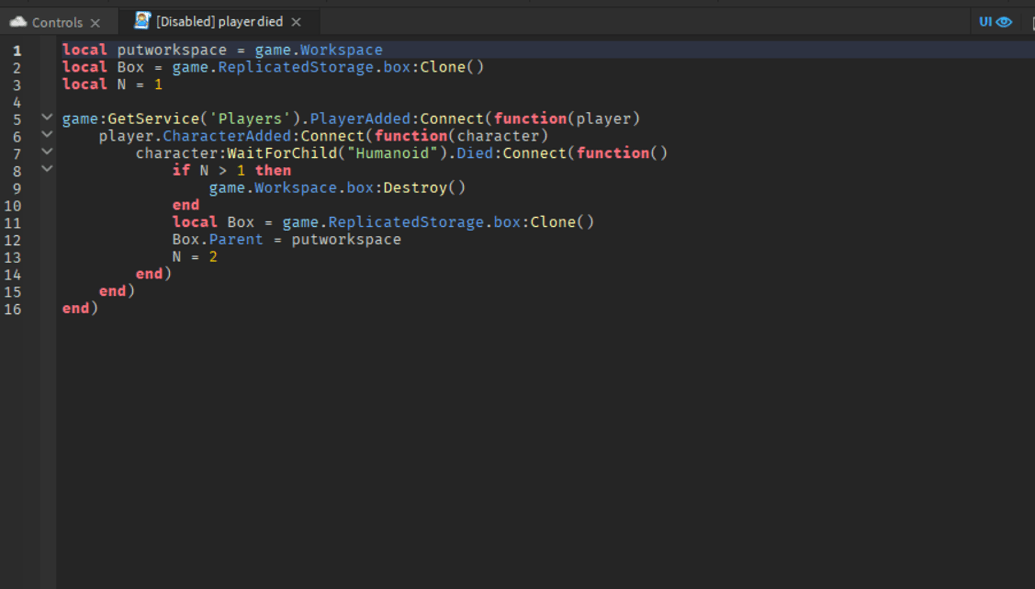The image size is (1035, 589).
Task: Click the value 2 on line 13
Action: 213,256
